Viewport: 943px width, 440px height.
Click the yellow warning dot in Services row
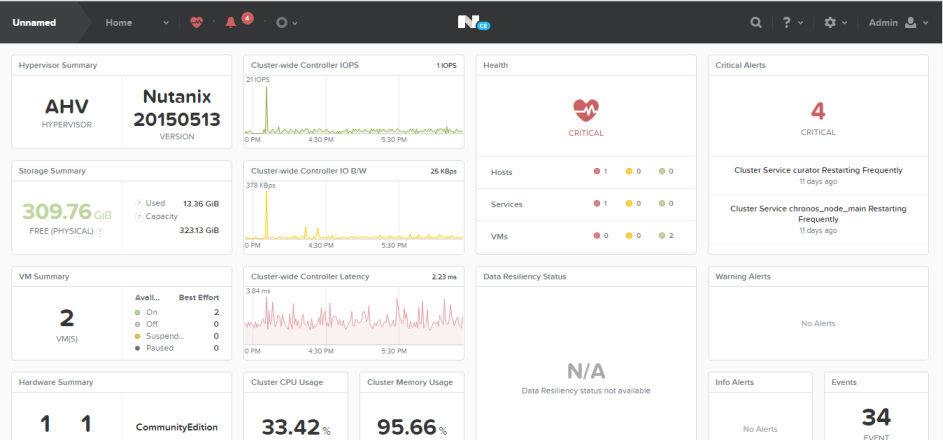(x=629, y=204)
